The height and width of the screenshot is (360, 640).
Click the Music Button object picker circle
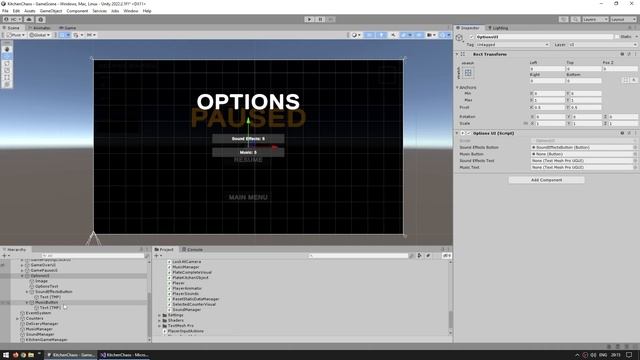click(x=635, y=154)
